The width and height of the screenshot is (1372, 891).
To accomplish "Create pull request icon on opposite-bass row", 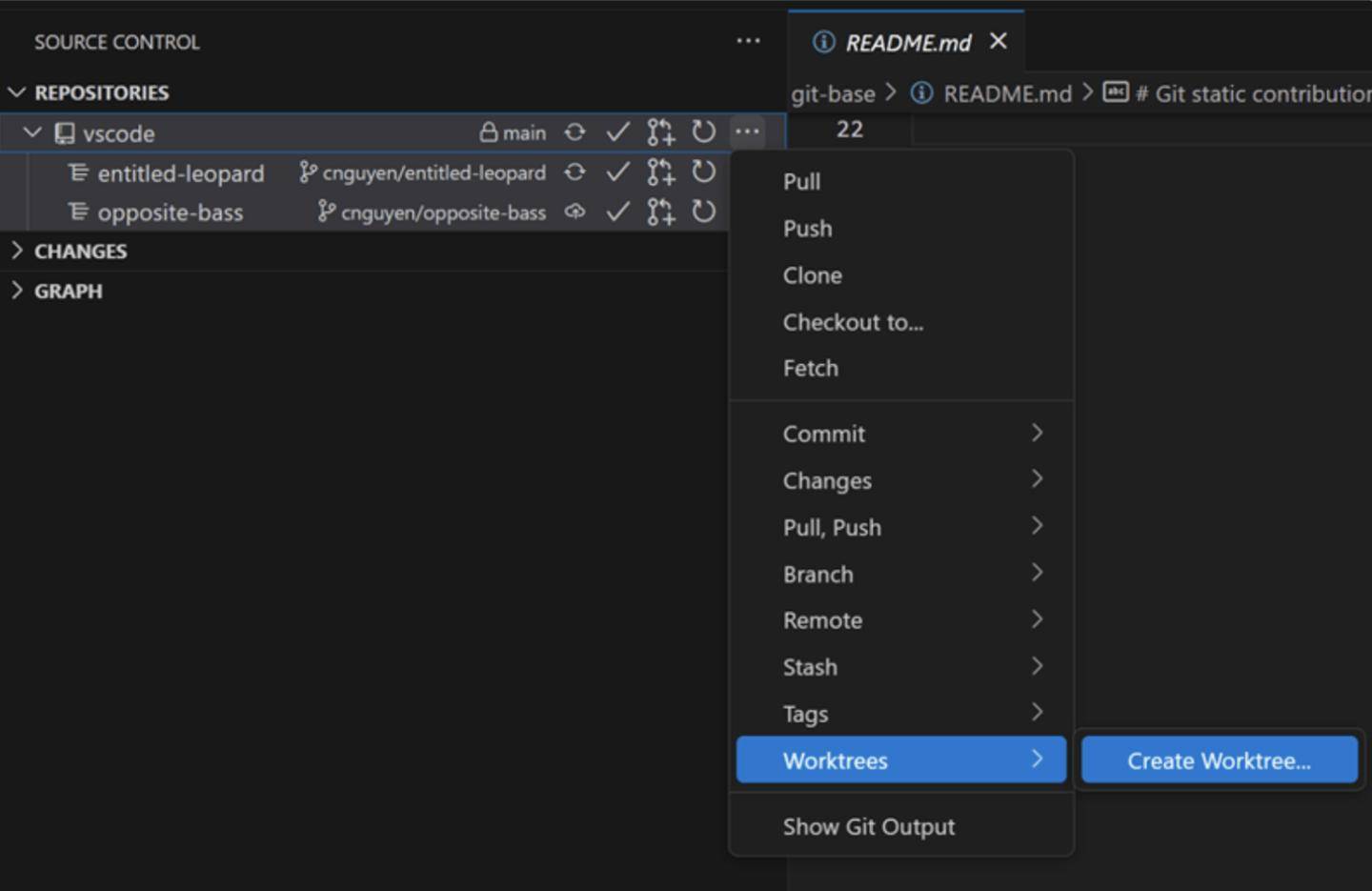I will [660, 212].
